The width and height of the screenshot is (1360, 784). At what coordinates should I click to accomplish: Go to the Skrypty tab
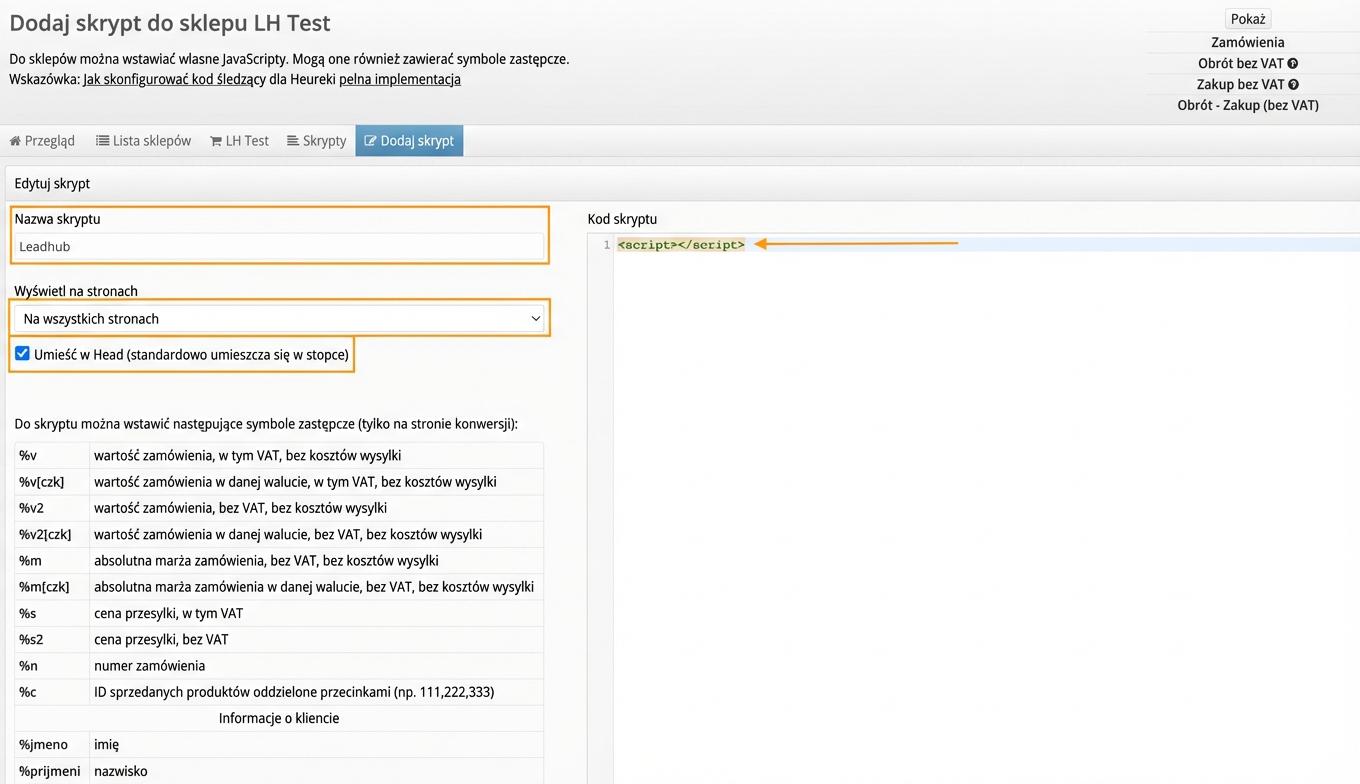pyautogui.click(x=316, y=141)
